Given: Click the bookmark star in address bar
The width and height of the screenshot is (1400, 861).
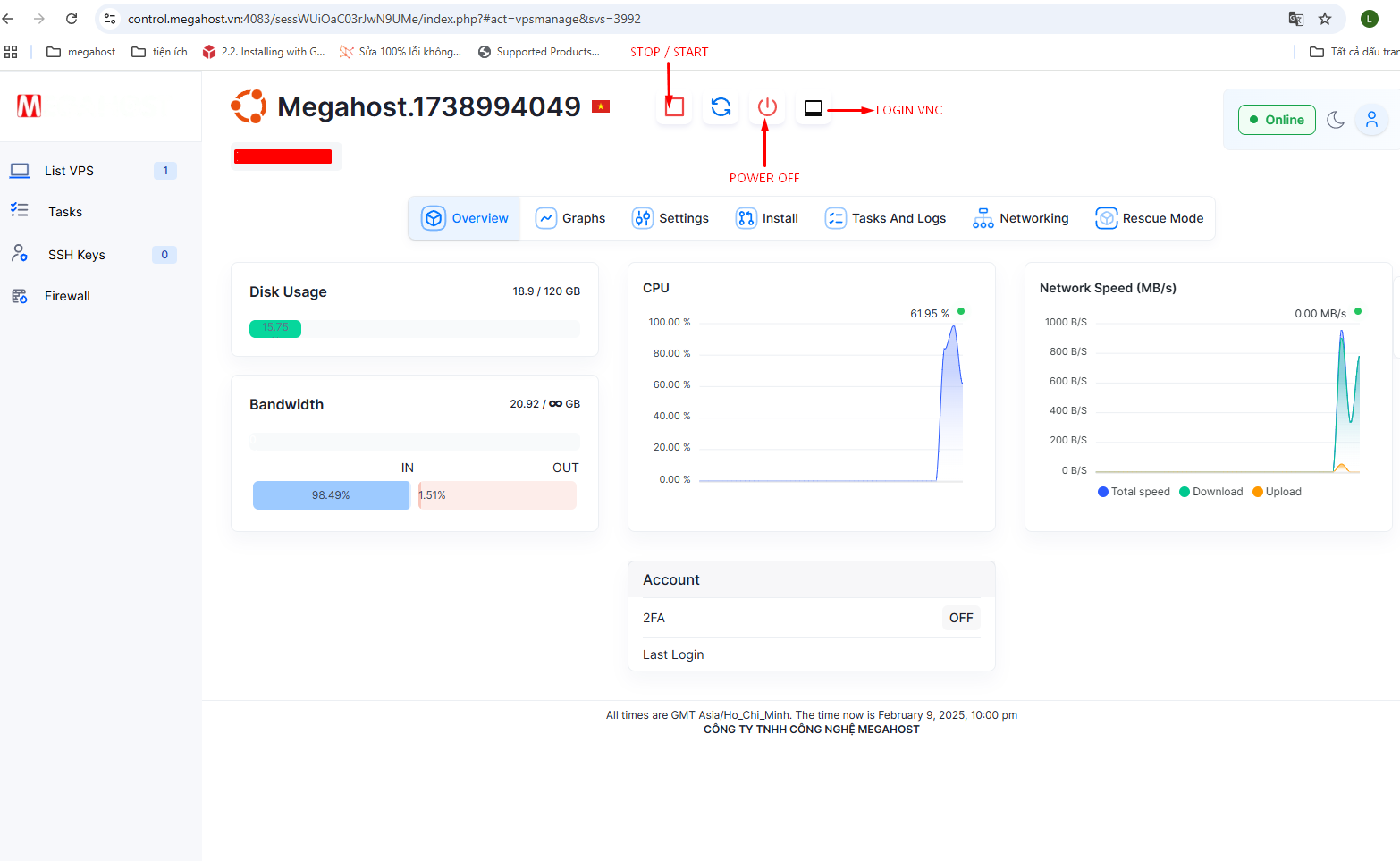Looking at the screenshot, I should click(x=1325, y=19).
